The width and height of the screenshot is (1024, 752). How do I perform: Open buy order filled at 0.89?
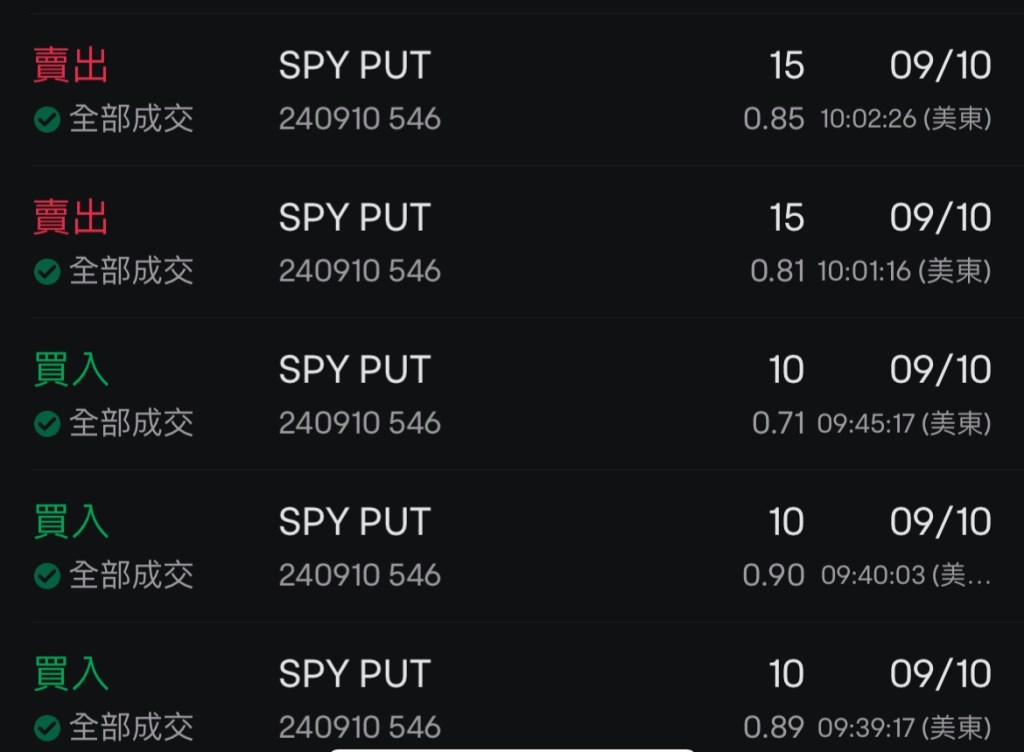pos(512,700)
